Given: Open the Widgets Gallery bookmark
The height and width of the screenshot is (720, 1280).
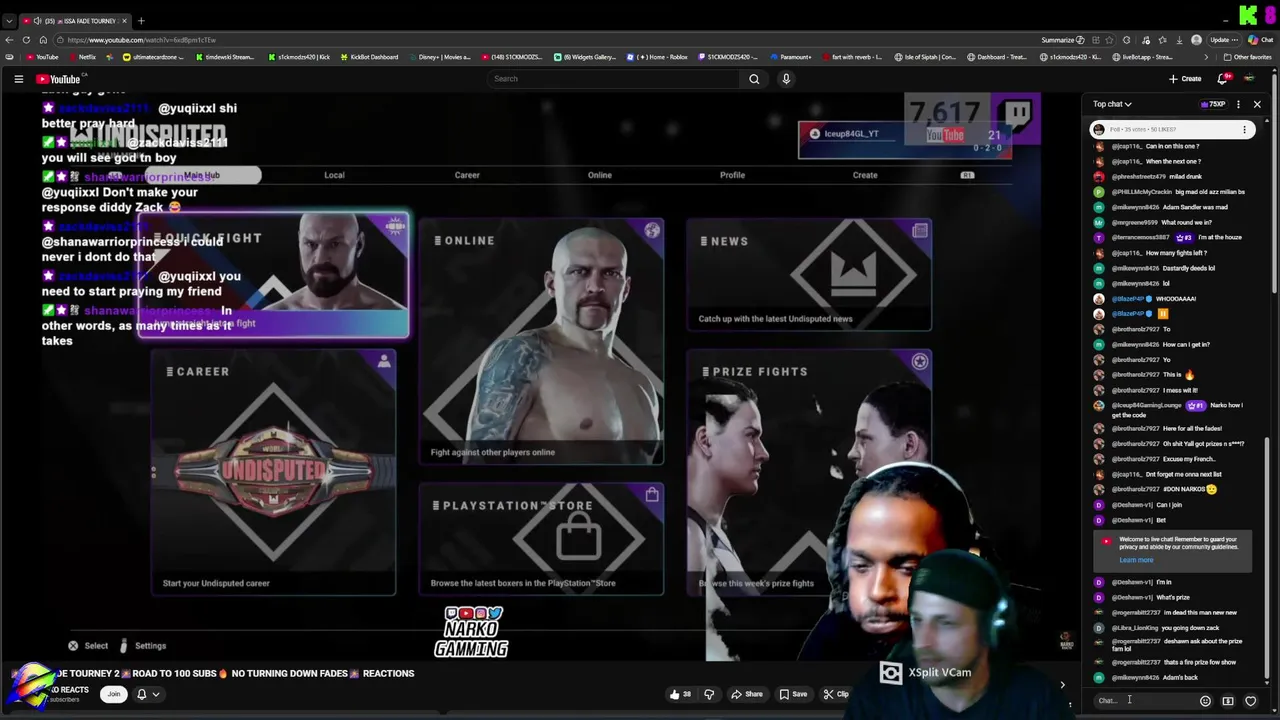Looking at the screenshot, I should (585, 57).
